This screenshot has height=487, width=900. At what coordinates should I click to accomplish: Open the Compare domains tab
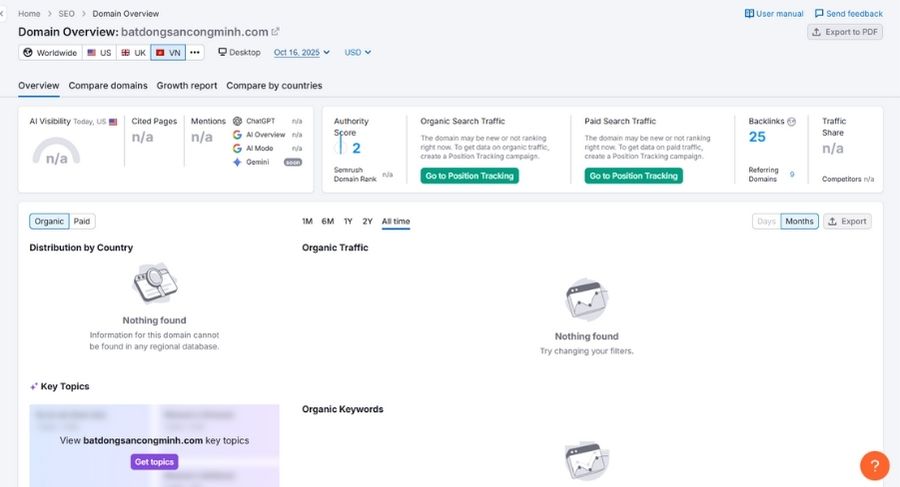108,86
